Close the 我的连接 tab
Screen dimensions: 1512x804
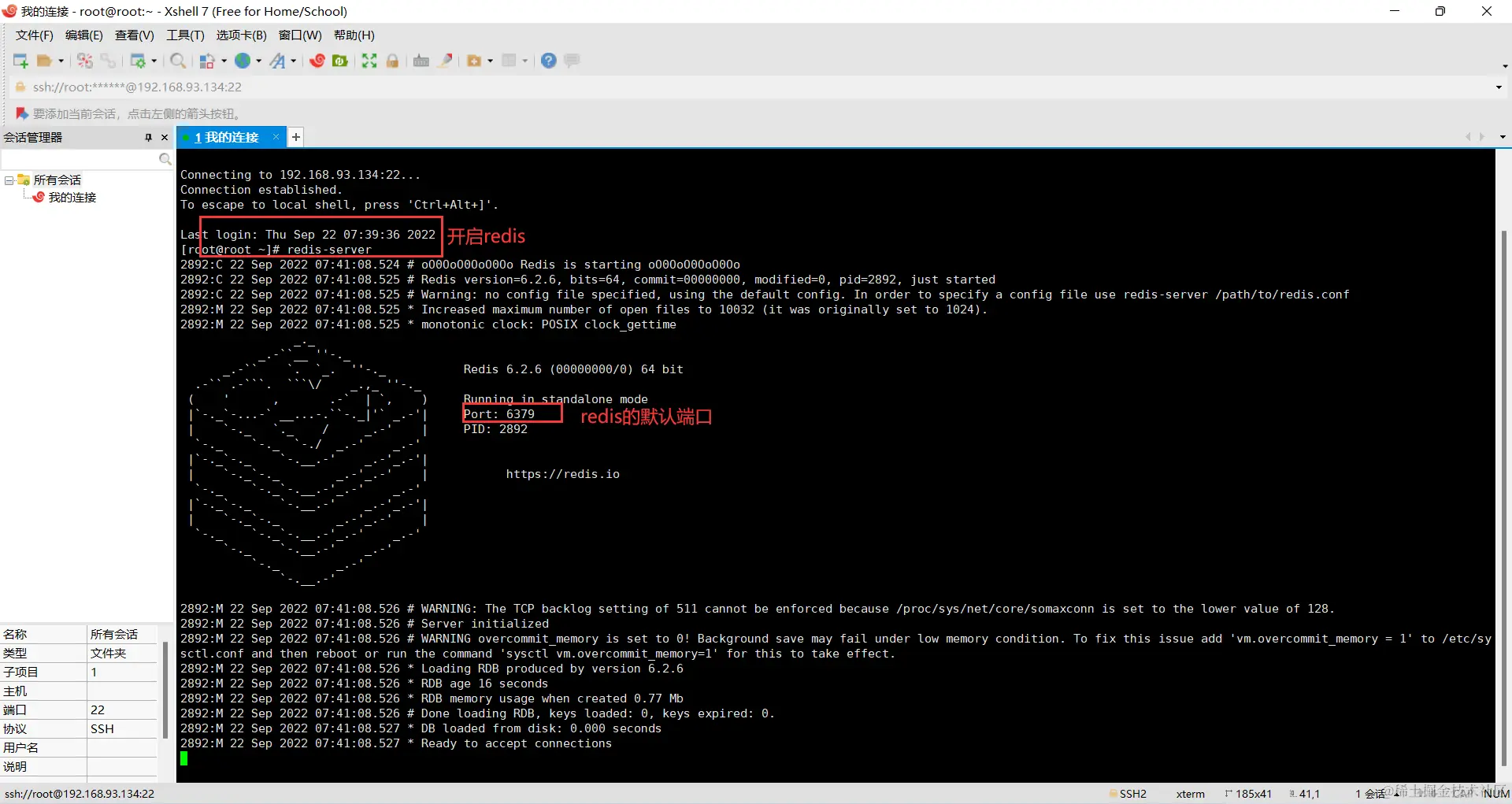(276, 137)
